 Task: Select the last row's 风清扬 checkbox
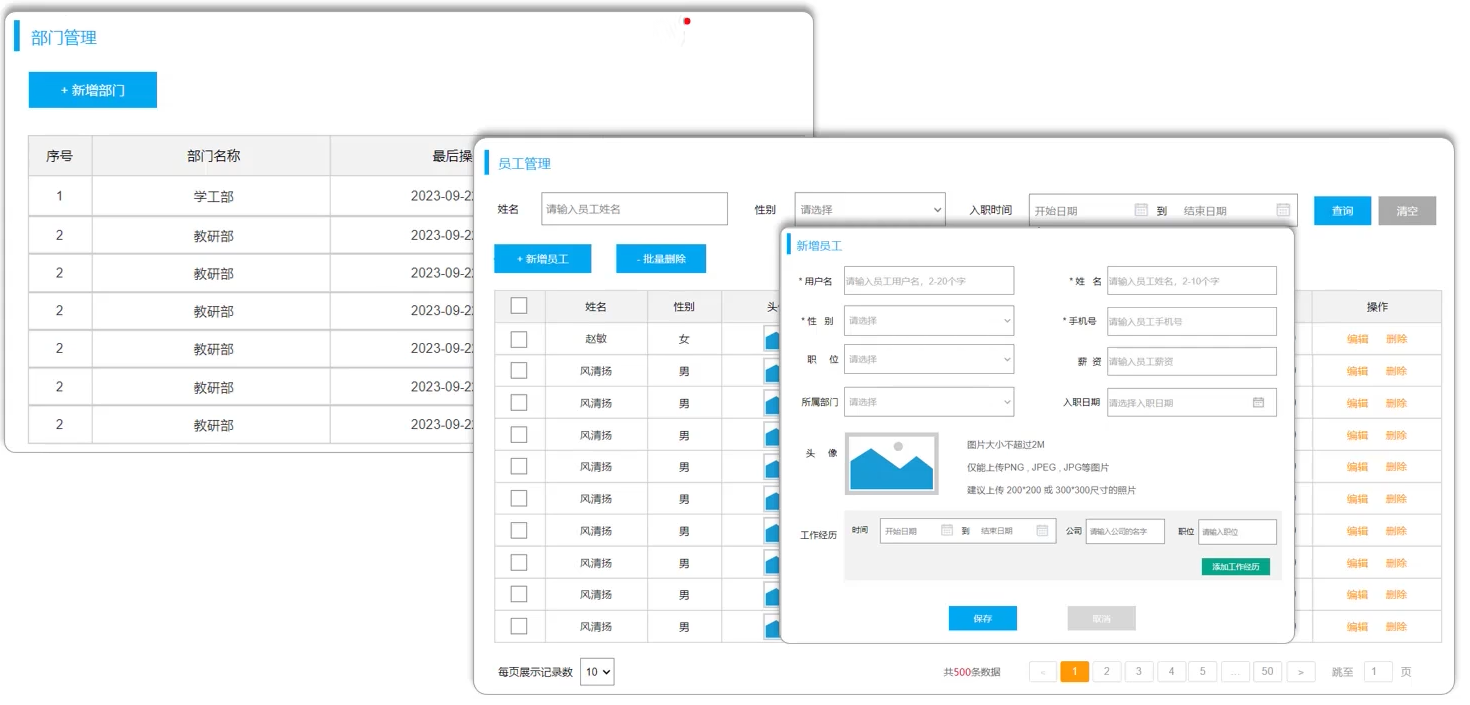click(519, 626)
